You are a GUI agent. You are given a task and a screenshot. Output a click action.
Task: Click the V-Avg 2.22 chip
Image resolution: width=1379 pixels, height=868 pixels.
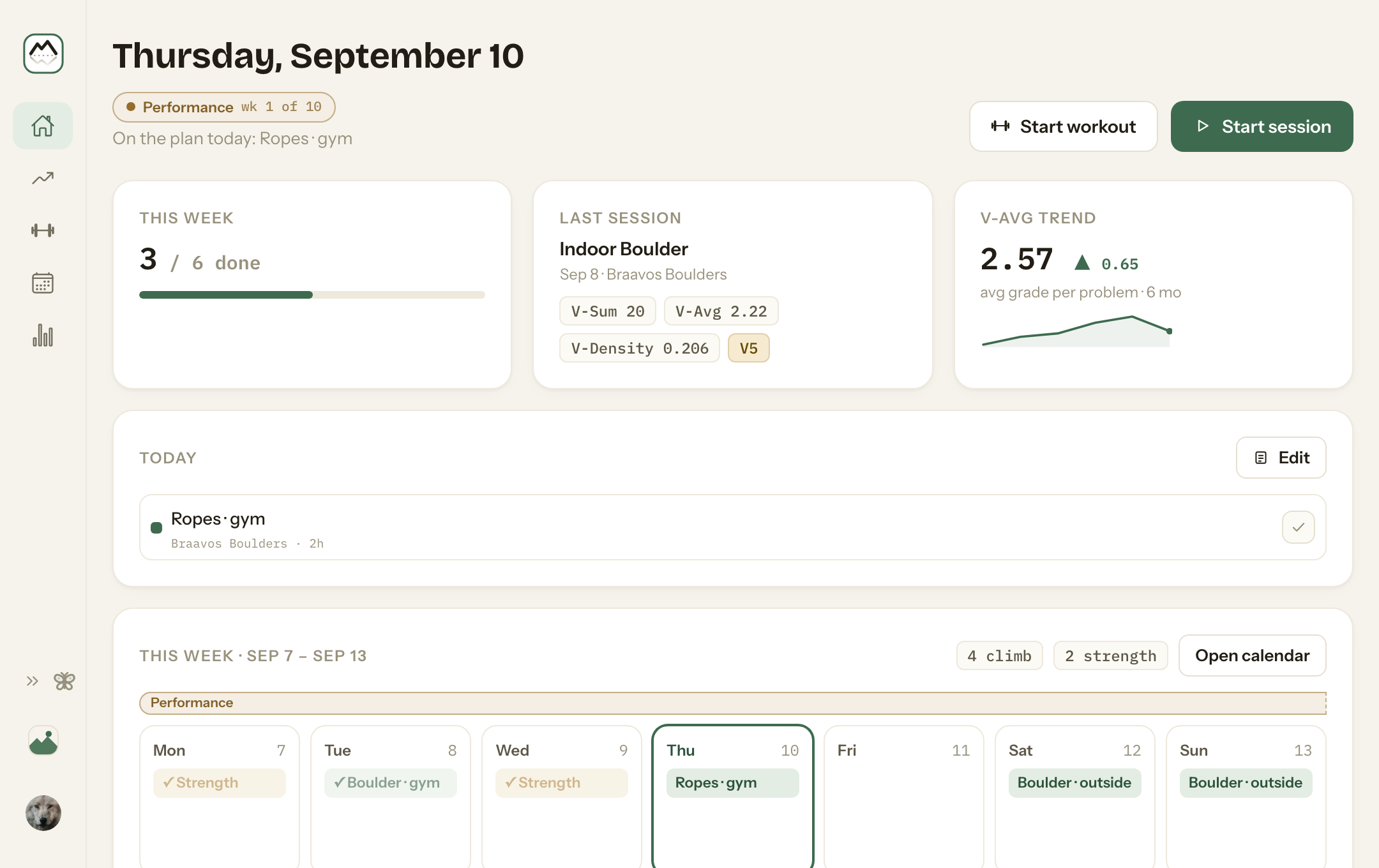721,311
